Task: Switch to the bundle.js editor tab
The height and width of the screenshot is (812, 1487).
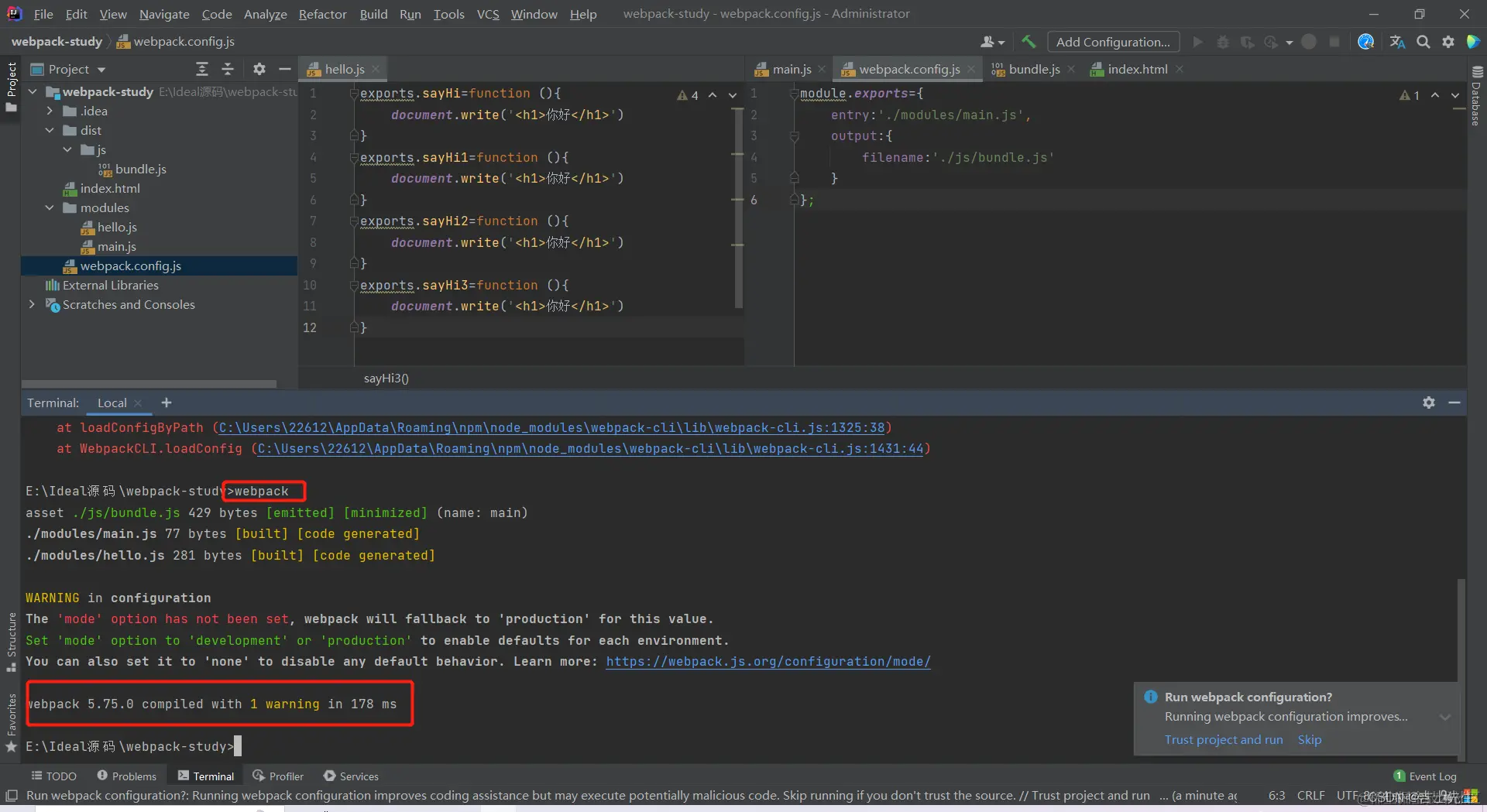Action: pyautogui.click(x=1033, y=69)
